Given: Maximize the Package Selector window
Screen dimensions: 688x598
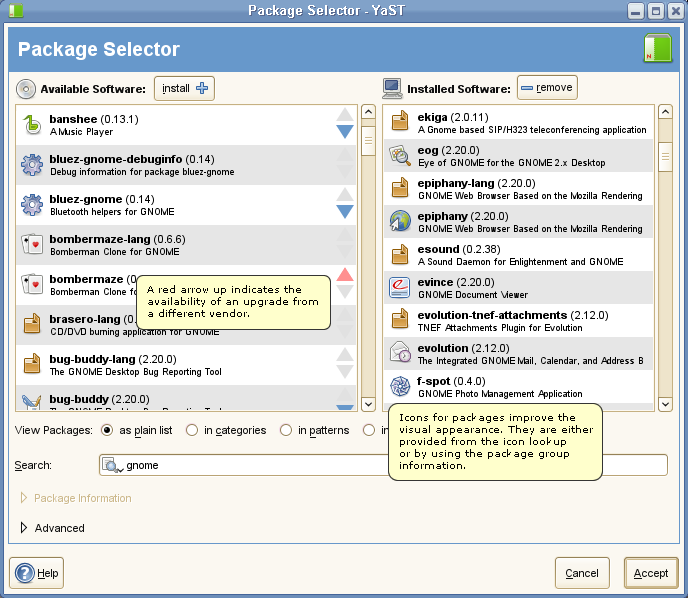Looking at the screenshot, I should click(656, 11).
